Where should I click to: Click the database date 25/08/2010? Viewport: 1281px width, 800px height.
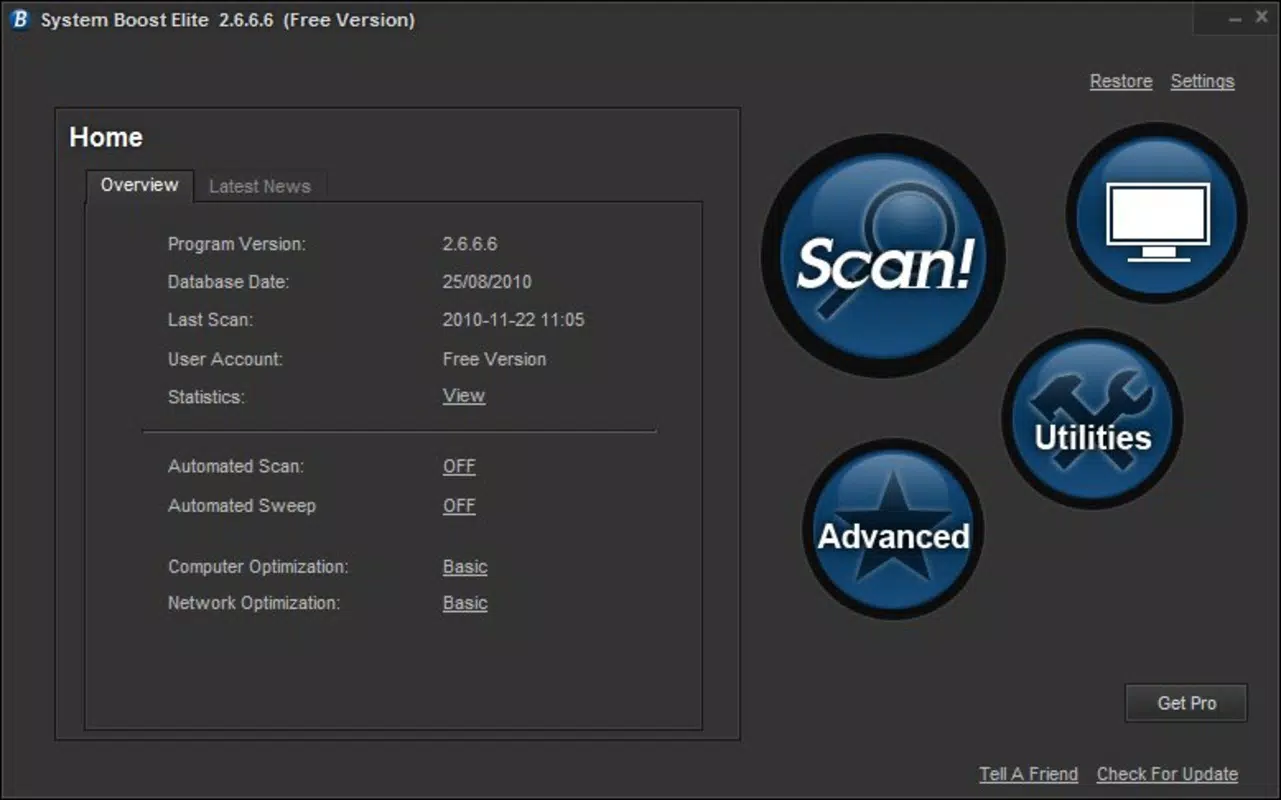[x=487, y=282]
